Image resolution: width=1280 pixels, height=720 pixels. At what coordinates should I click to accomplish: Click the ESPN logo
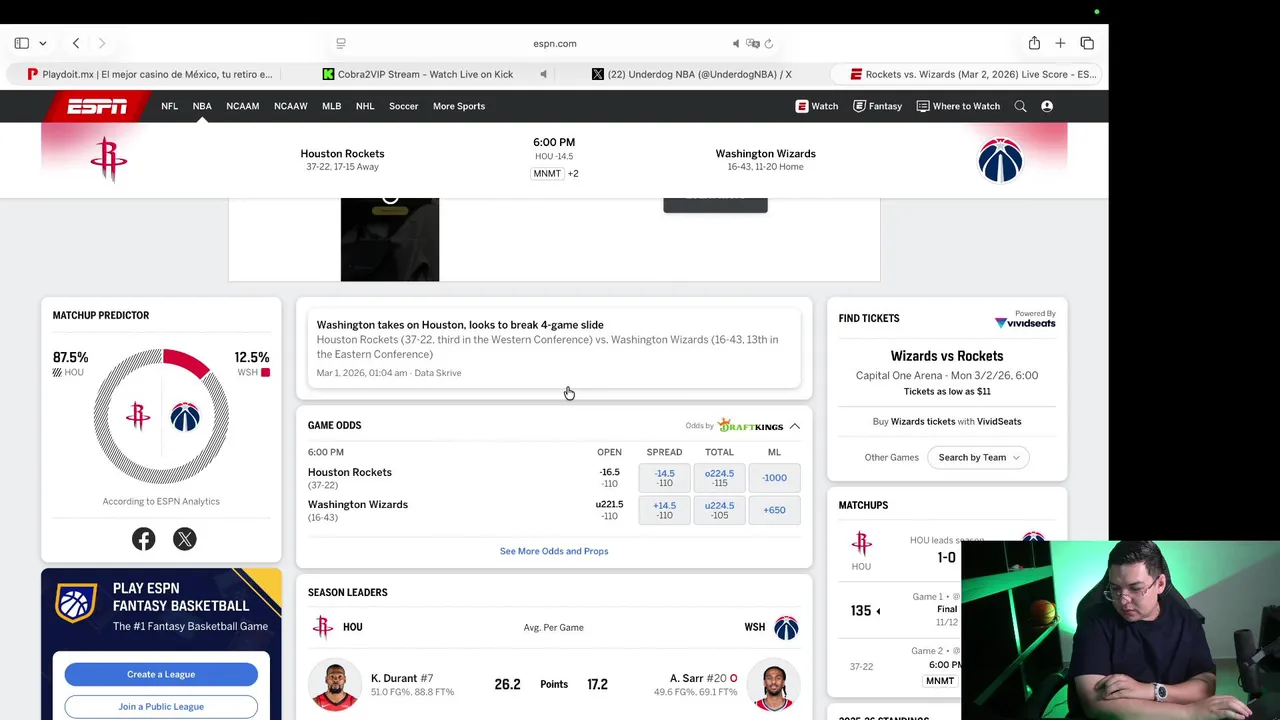pos(97,106)
